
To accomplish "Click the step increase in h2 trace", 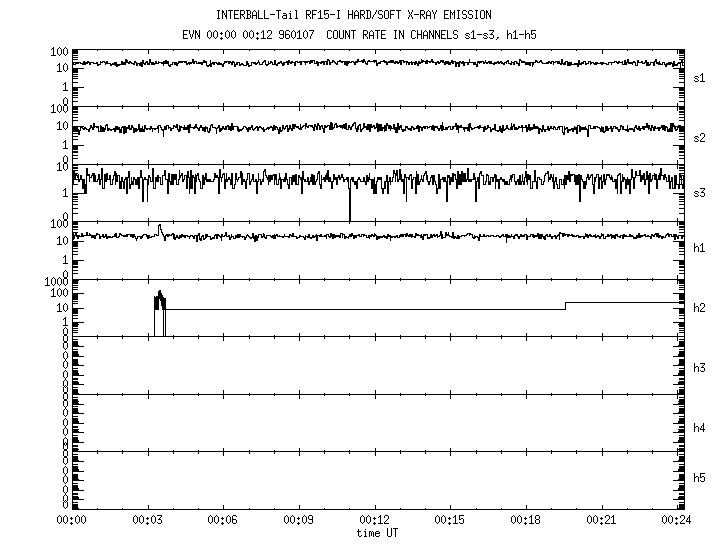I will 566,305.
